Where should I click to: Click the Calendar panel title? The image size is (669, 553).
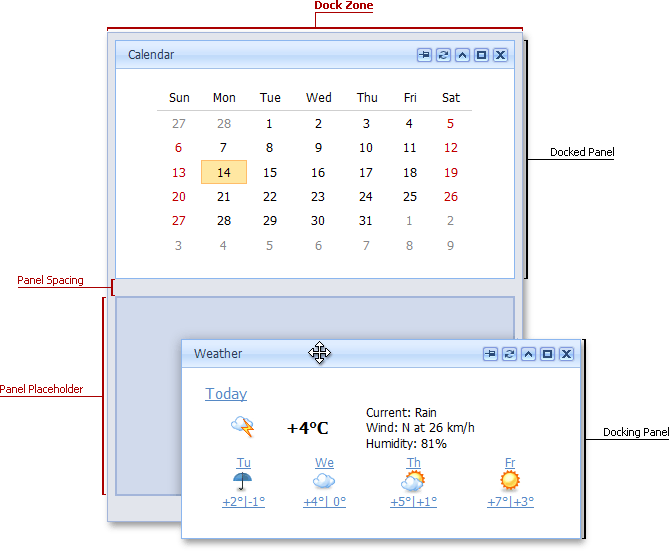coord(151,55)
